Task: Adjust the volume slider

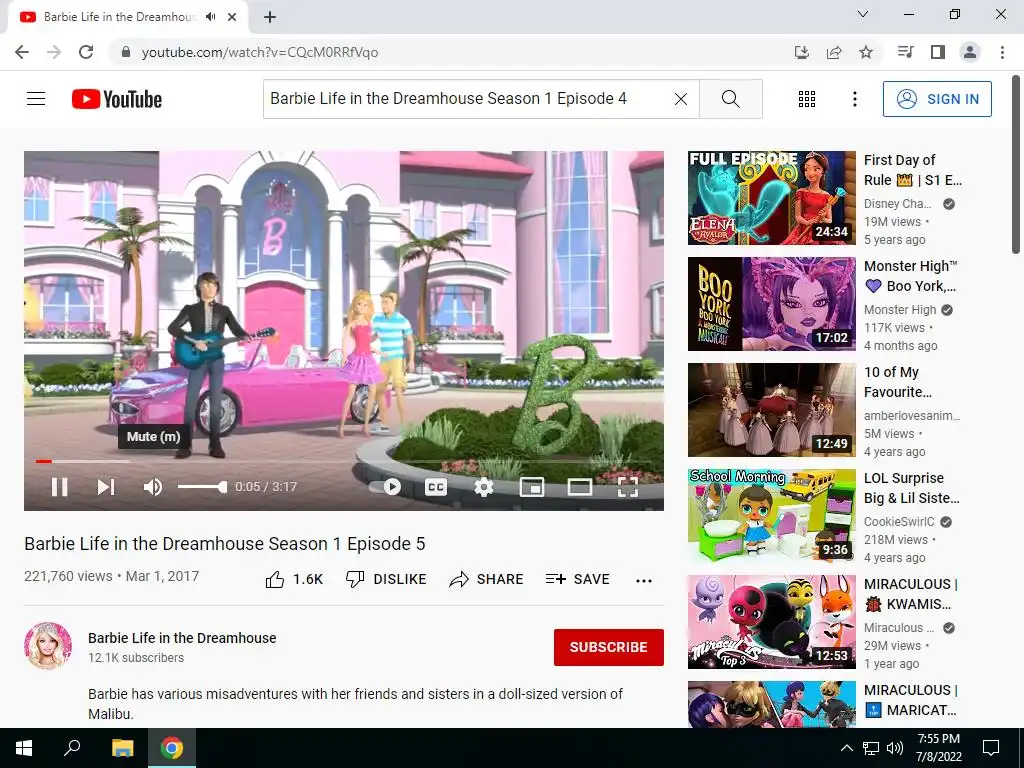Action: (202, 487)
